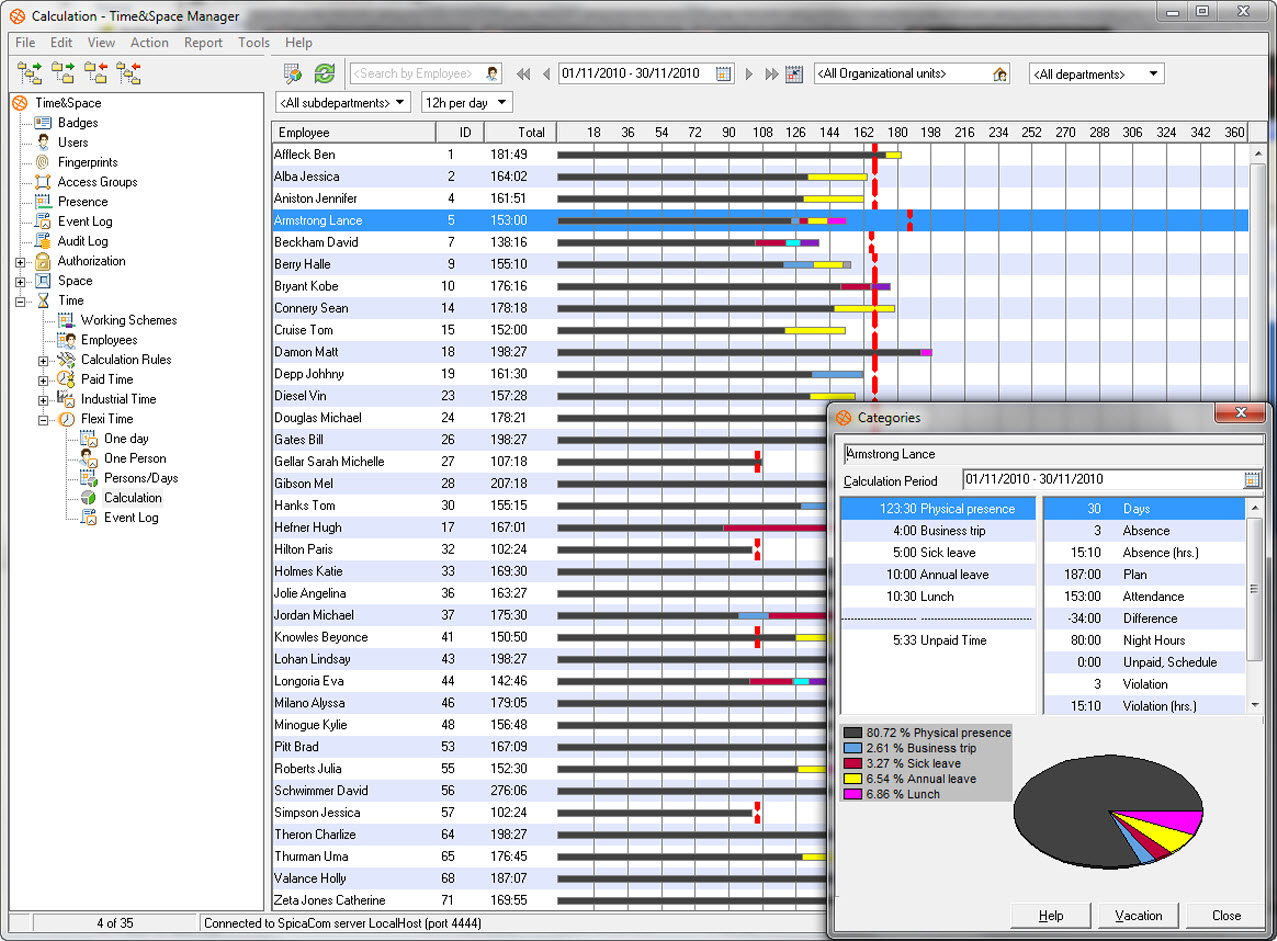The width and height of the screenshot is (1277, 941).
Task: Open the Tools menu
Action: pyautogui.click(x=254, y=43)
